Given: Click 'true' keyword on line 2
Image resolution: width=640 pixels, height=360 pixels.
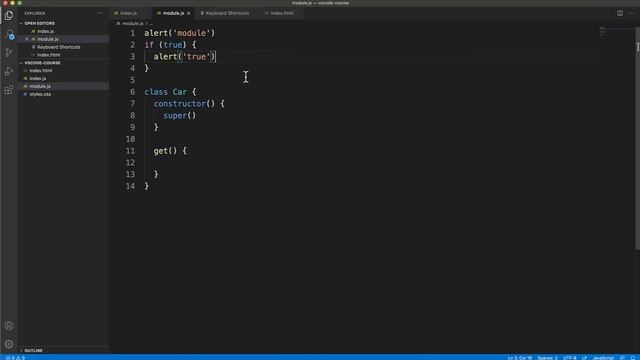Looking at the screenshot, I should tap(172, 45).
